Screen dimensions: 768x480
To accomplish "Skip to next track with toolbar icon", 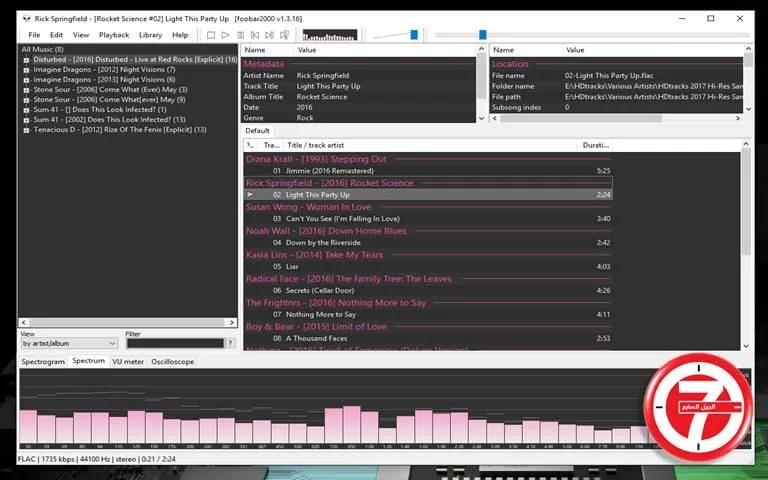I will click(x=269, y=35).
